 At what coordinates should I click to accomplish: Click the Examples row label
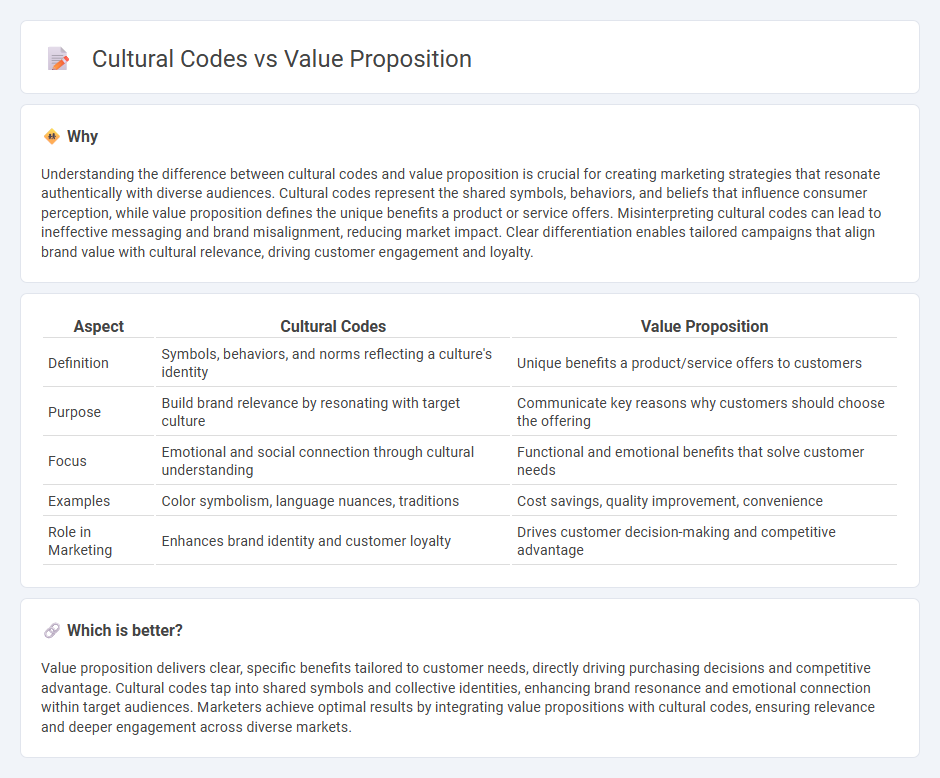pos(79,500)
